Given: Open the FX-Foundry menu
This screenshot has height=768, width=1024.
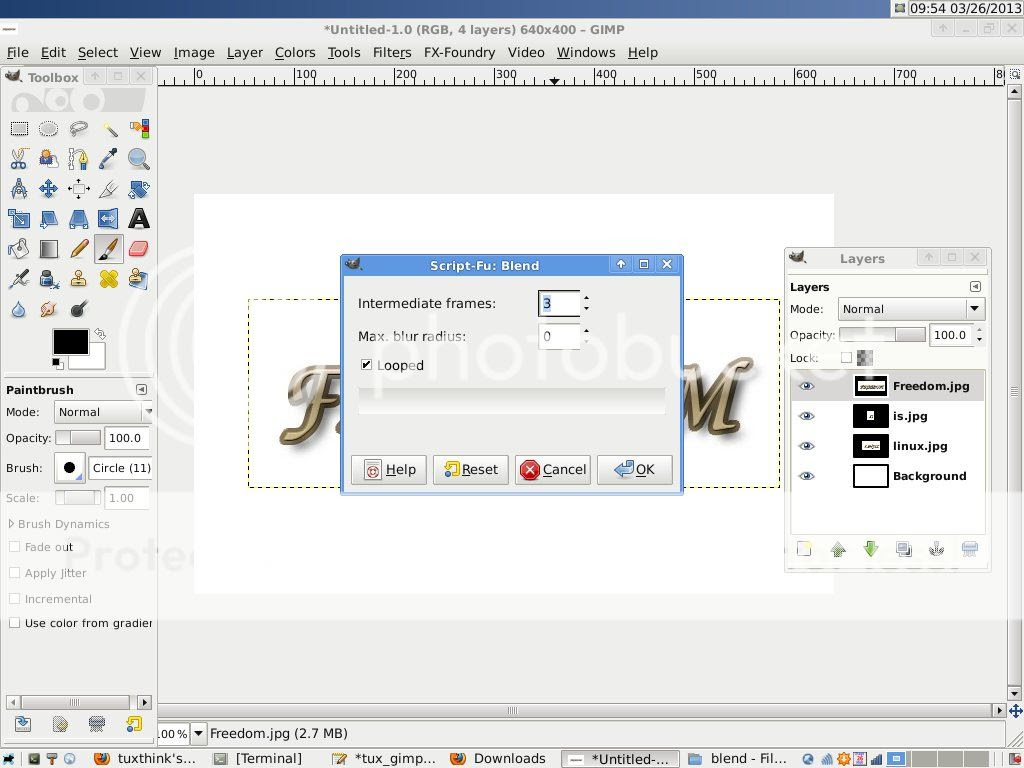Looking at the screenshot, I should click(x=459, y=52).
